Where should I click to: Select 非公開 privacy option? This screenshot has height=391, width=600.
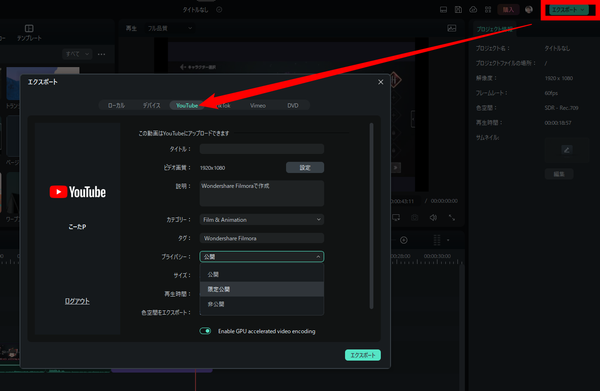[x=262, y=304]
